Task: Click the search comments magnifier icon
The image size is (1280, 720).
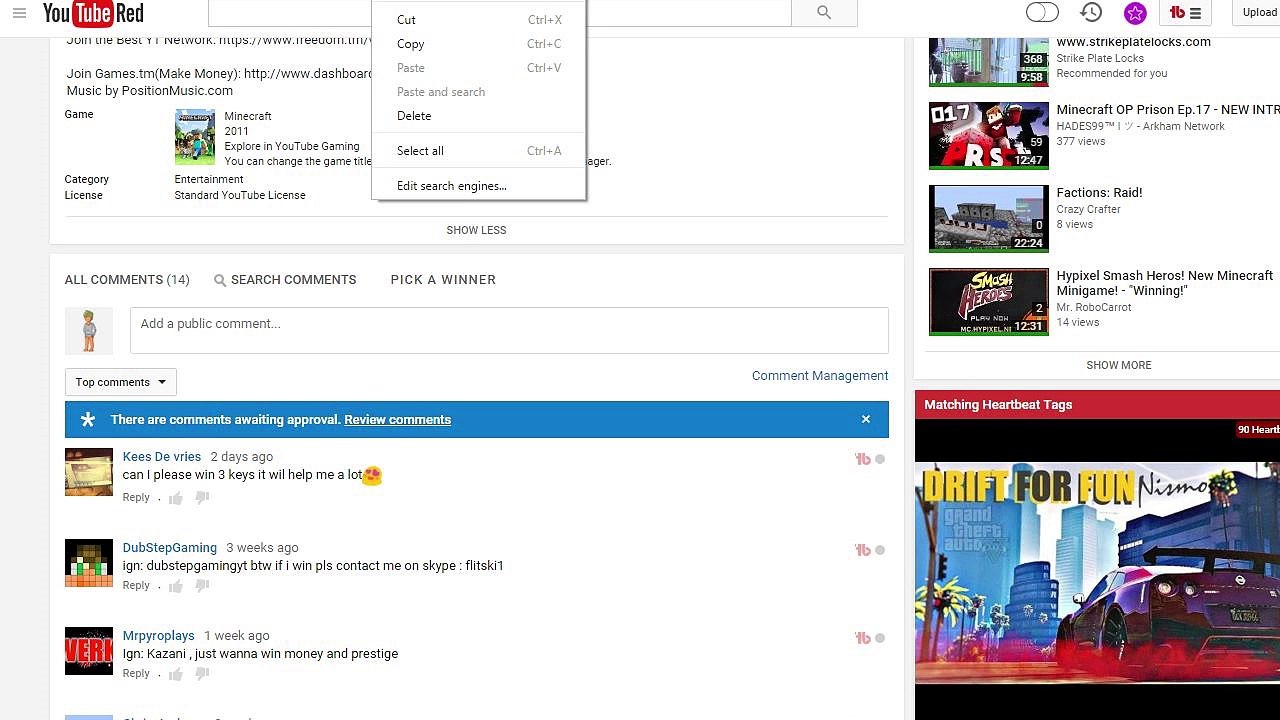Action: coord(220,281)
